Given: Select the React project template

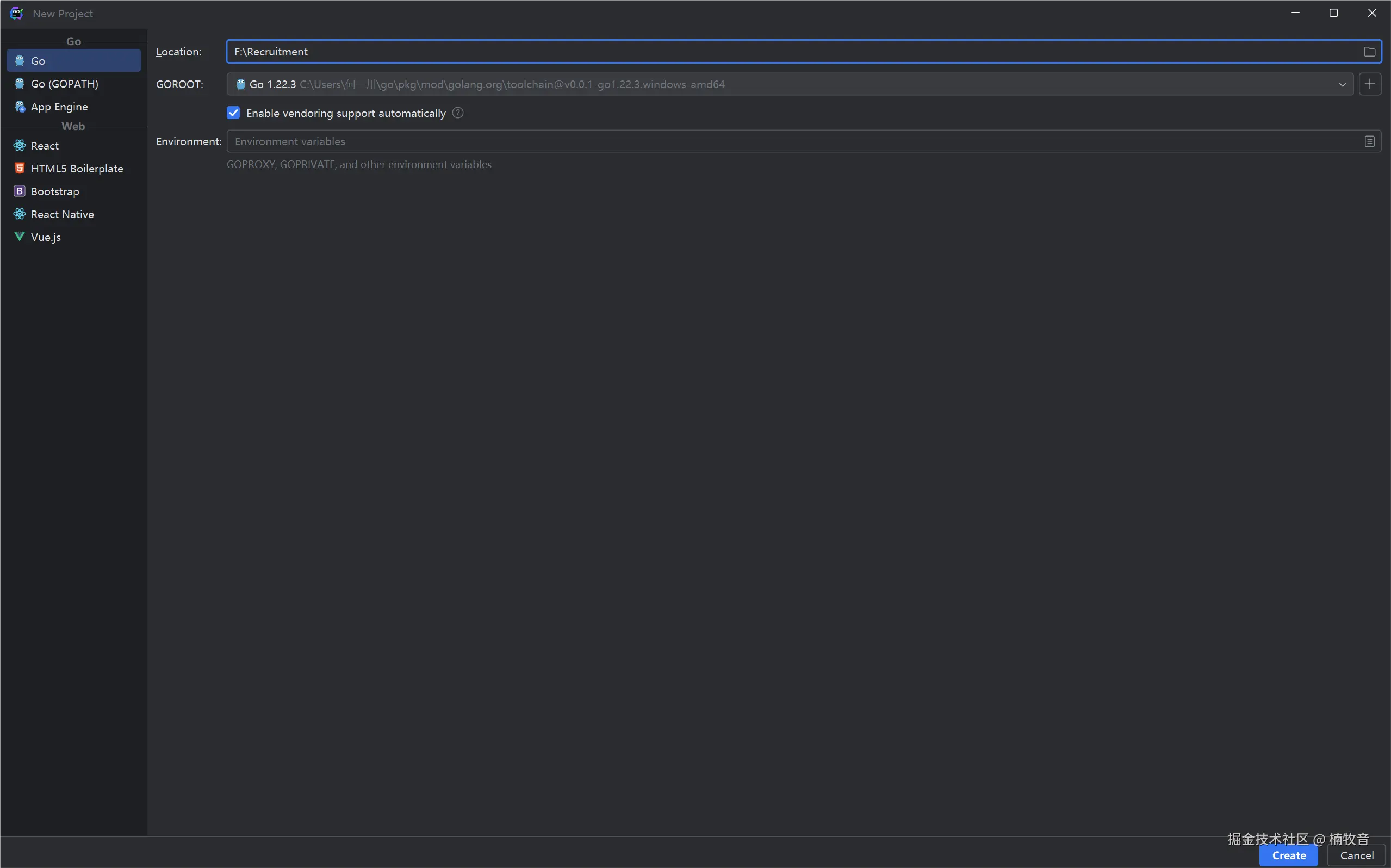Looking at the screenshot, I should [45, 146].
